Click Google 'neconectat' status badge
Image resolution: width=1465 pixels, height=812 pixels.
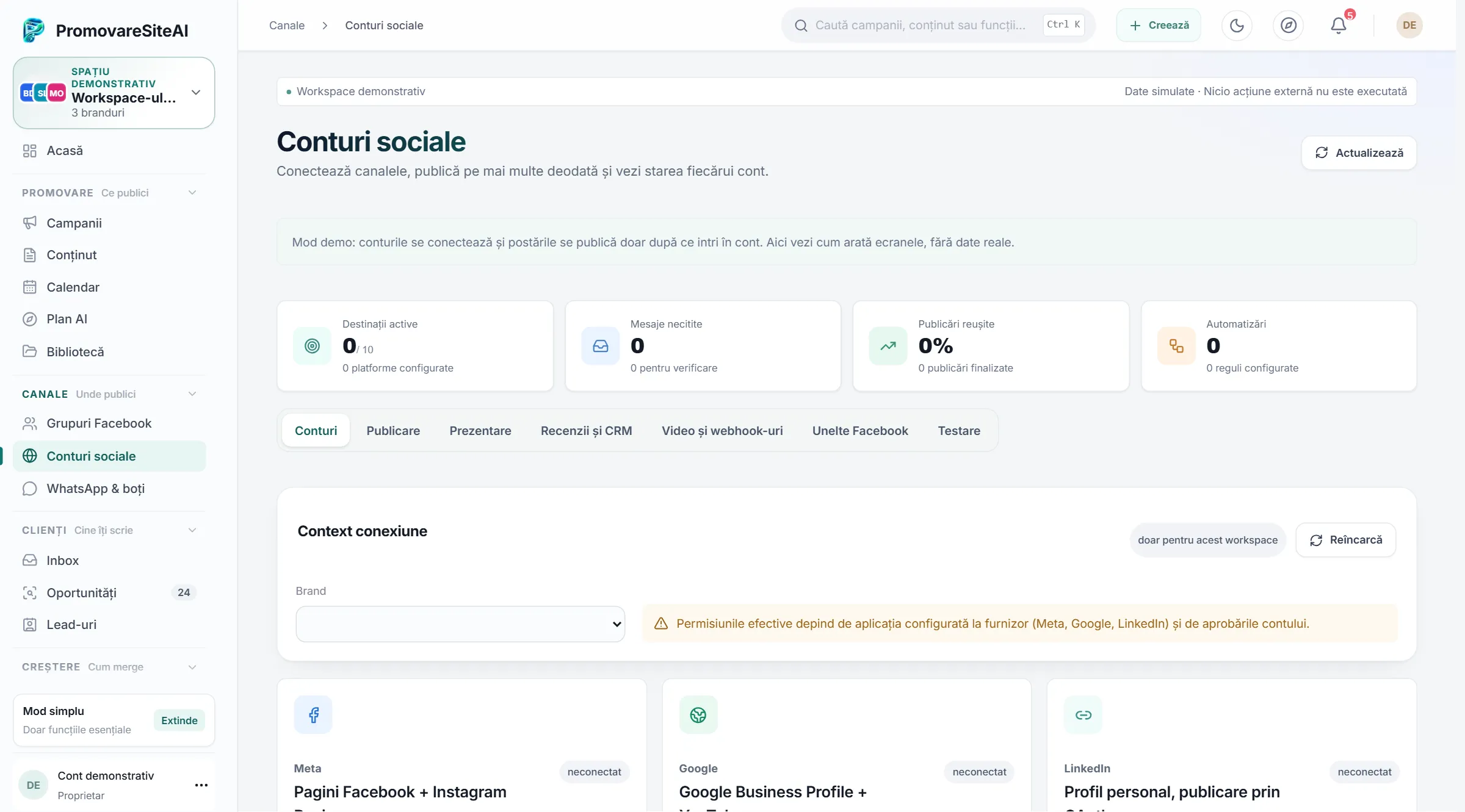point(979,772)
